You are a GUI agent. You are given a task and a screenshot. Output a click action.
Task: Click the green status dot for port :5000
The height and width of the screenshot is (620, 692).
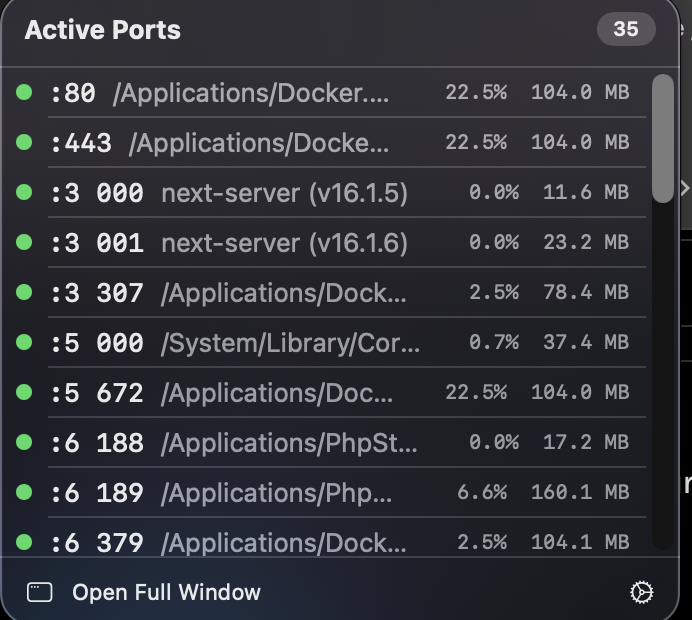coord(24,342)
